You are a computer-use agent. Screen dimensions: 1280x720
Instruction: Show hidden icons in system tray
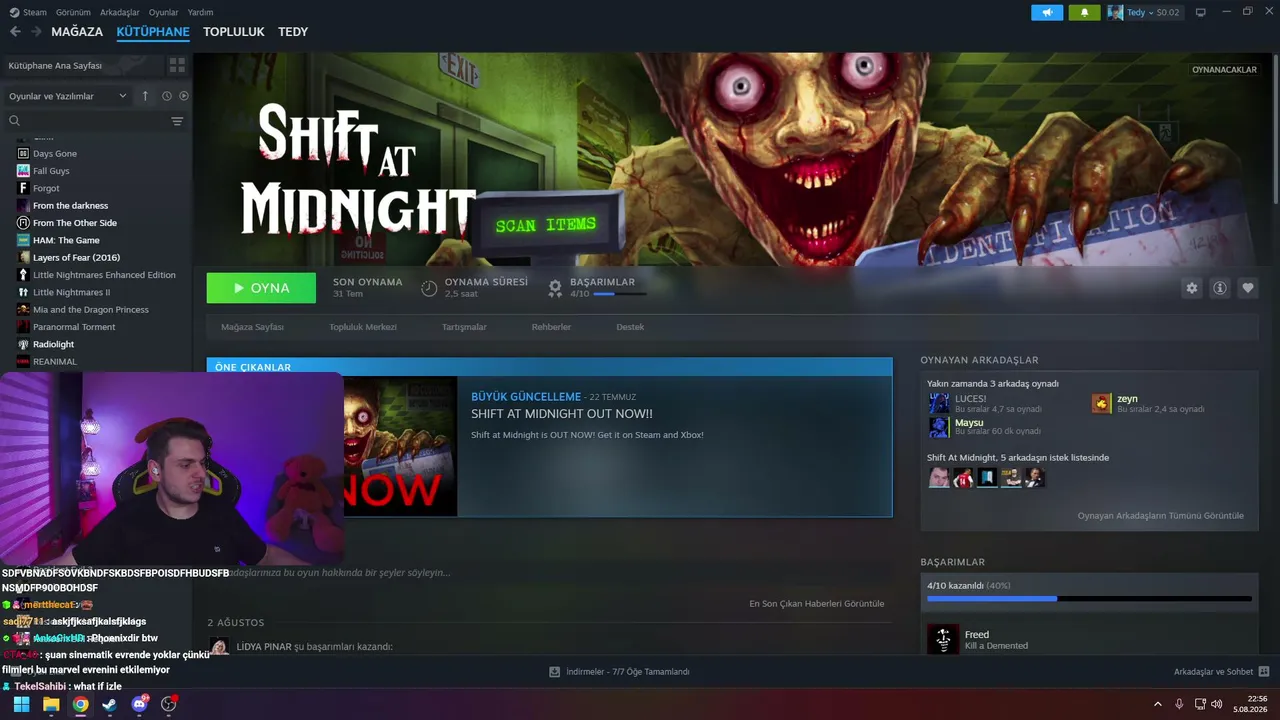click(1158, 704)
